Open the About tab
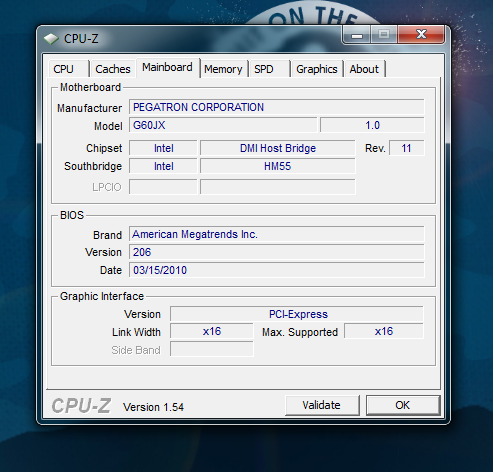The height and width of the screenshot is (472, 493). point(364,69)
